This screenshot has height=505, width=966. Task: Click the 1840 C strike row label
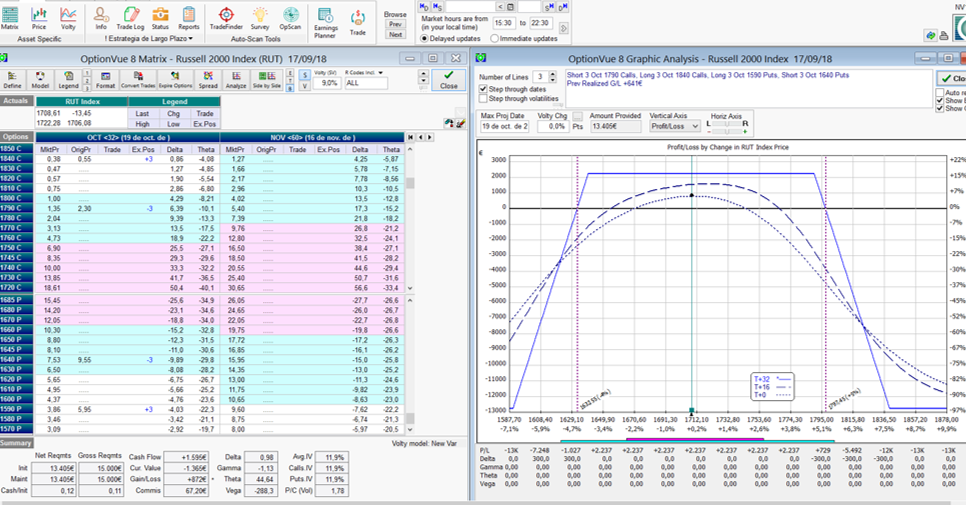coord(16,158)
